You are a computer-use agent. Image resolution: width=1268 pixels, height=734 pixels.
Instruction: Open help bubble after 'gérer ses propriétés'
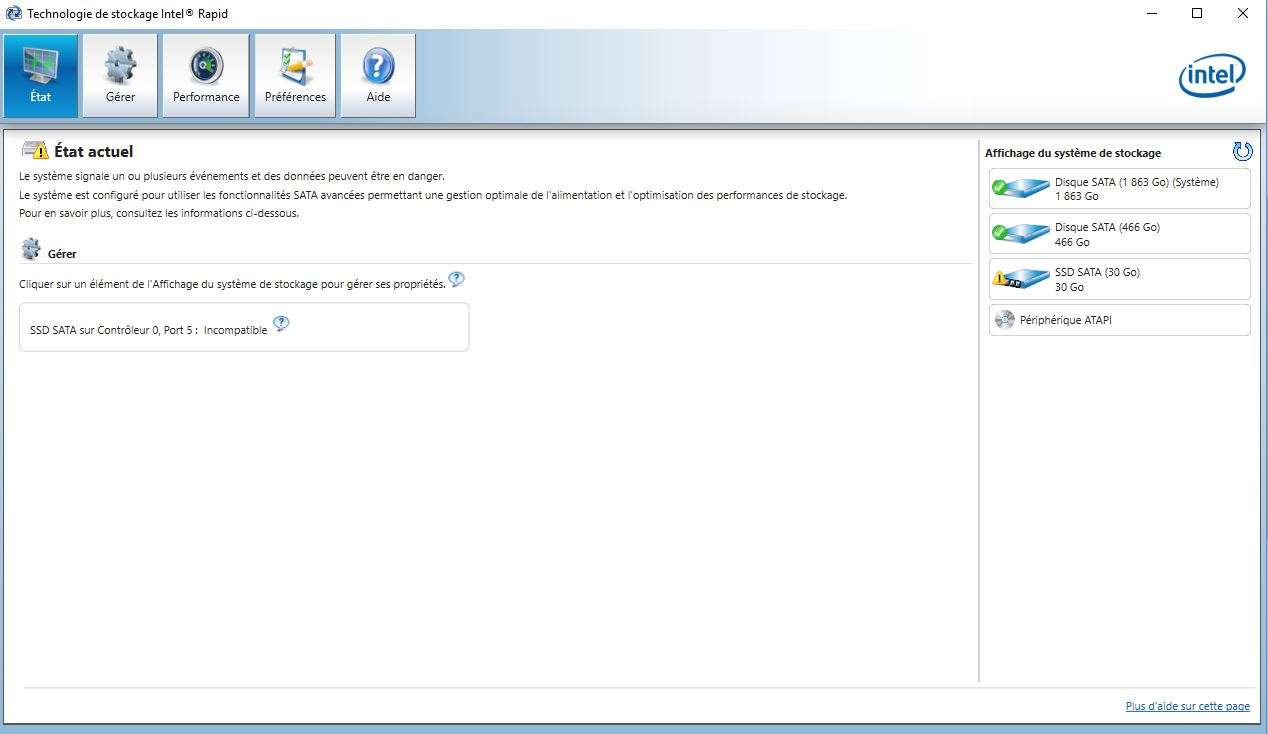point(456,279)
